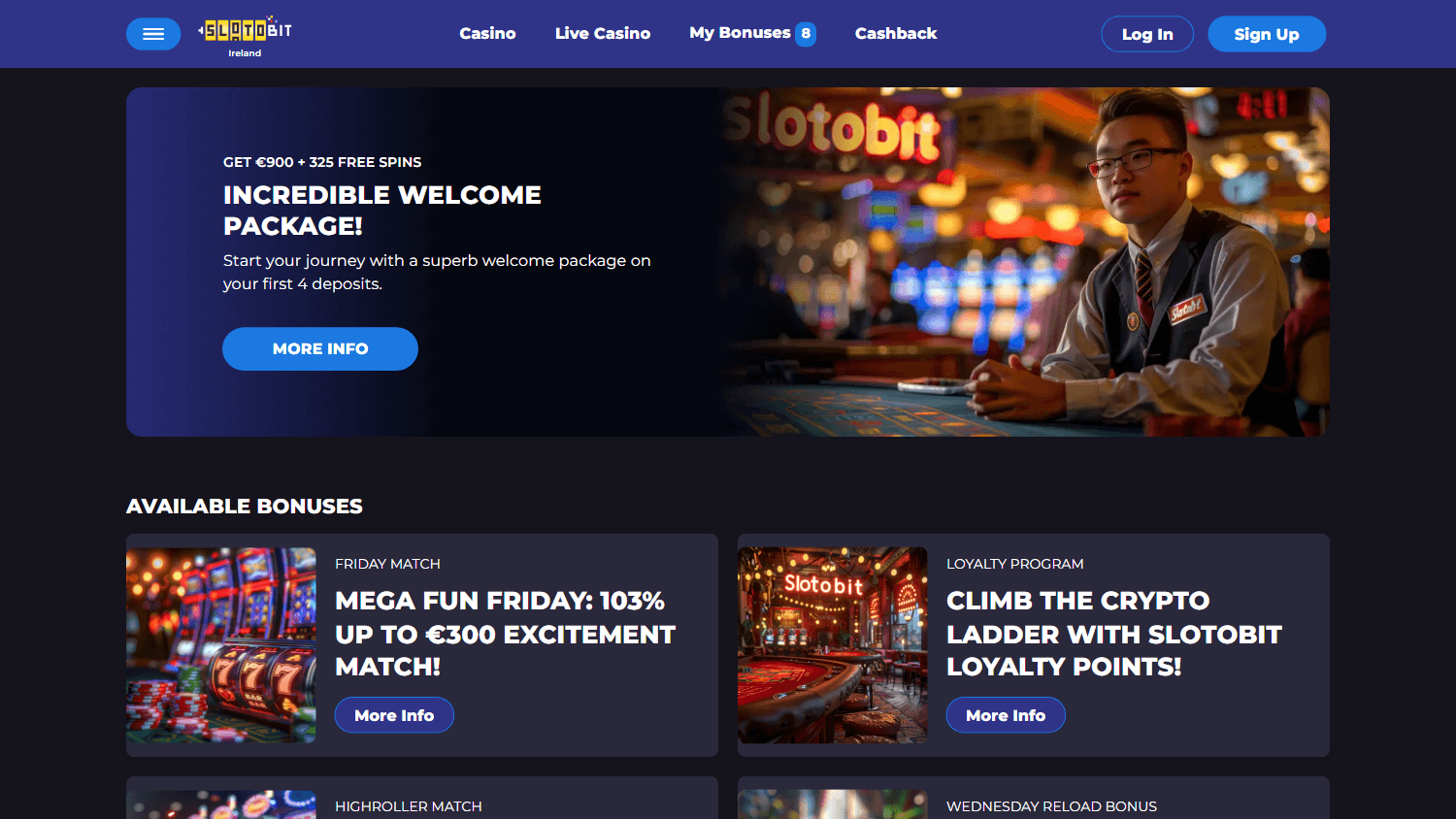Open MORE INFO for welcome package

(320, 348)
